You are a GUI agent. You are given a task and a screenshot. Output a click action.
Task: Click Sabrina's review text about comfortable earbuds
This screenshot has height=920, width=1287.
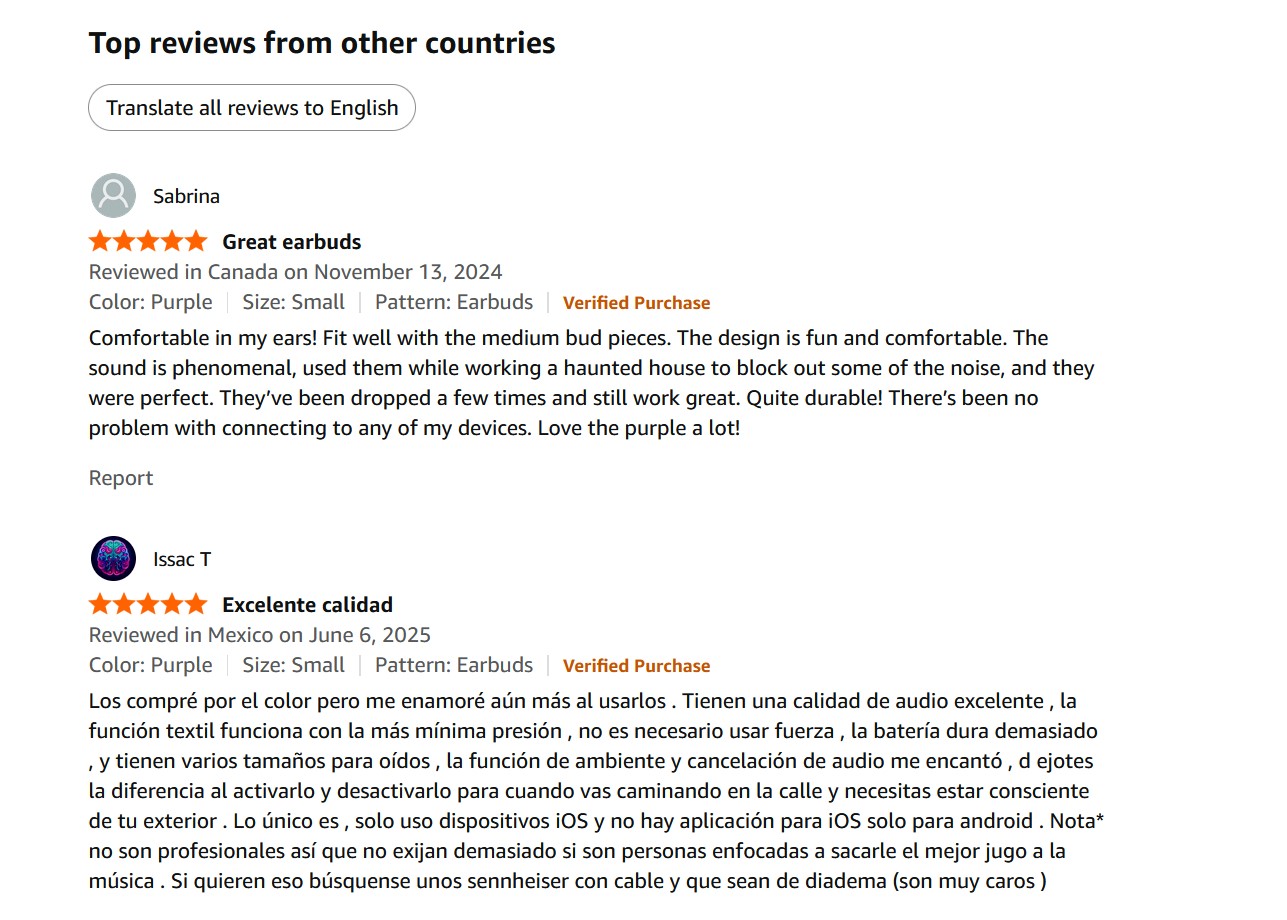(591, 383)
